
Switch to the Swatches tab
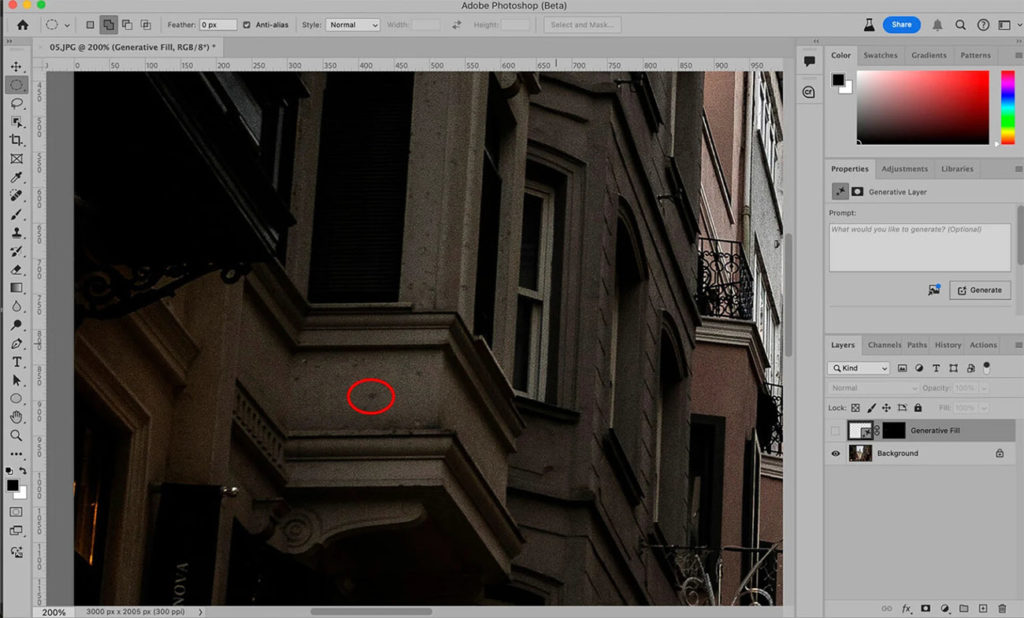(880, 55)
